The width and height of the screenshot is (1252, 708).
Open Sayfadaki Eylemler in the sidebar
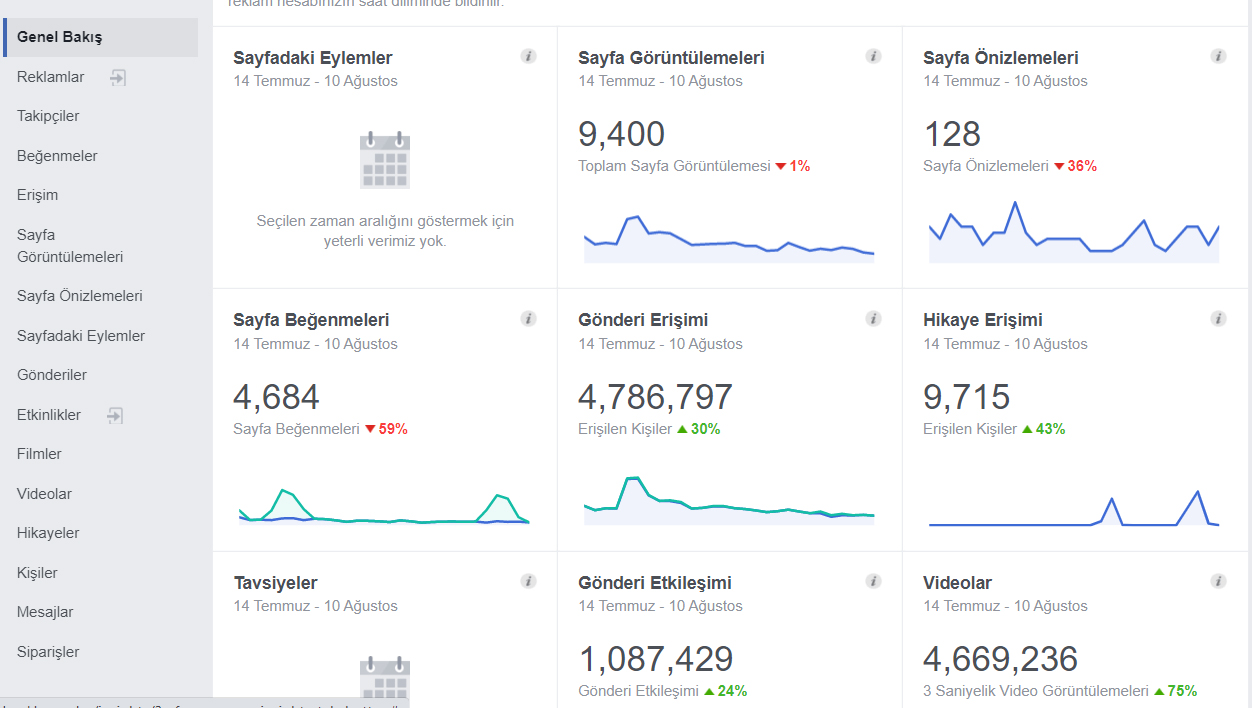point(81,336)
